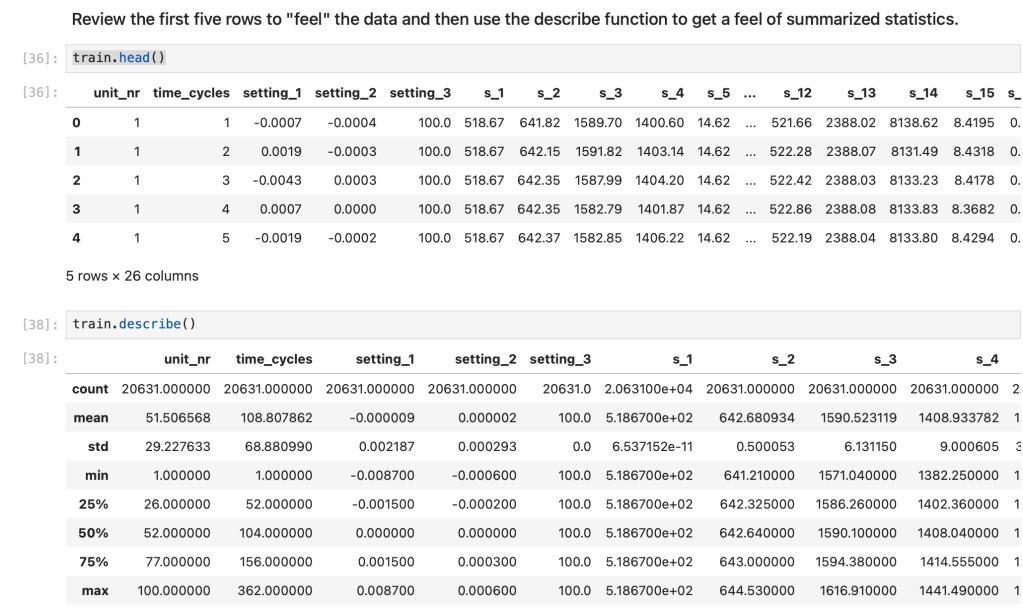
Task: Click the "5 rows × 26 columns" summary text
Action: pos(132,276)
